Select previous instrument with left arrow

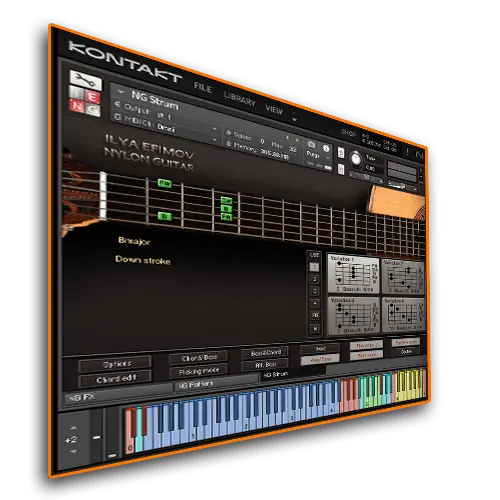click(288, 137)
